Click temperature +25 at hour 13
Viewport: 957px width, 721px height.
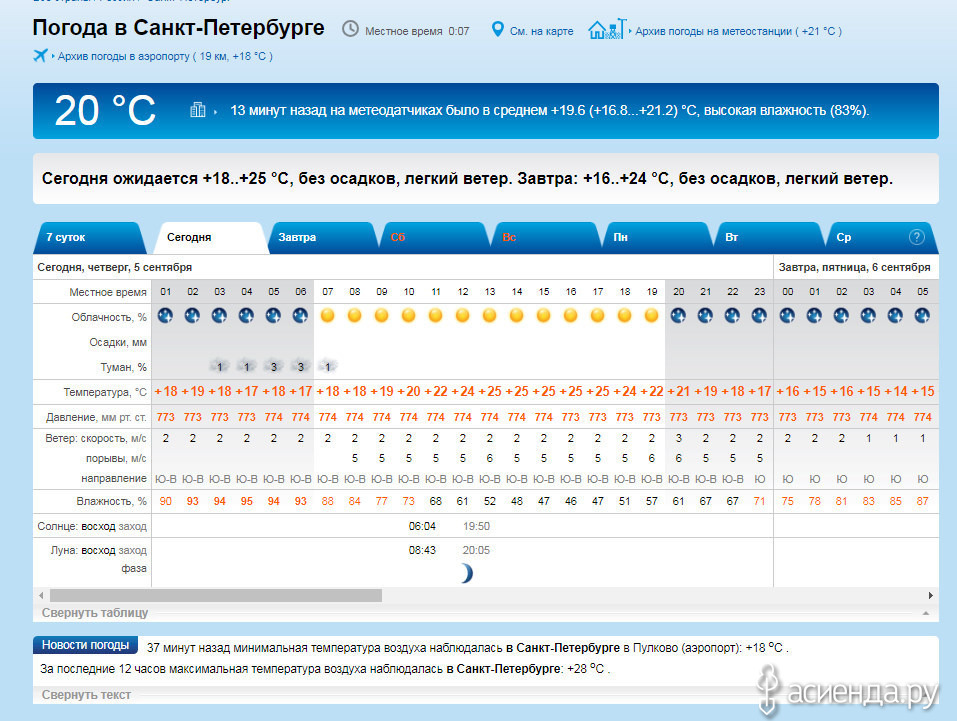point(489,391)
